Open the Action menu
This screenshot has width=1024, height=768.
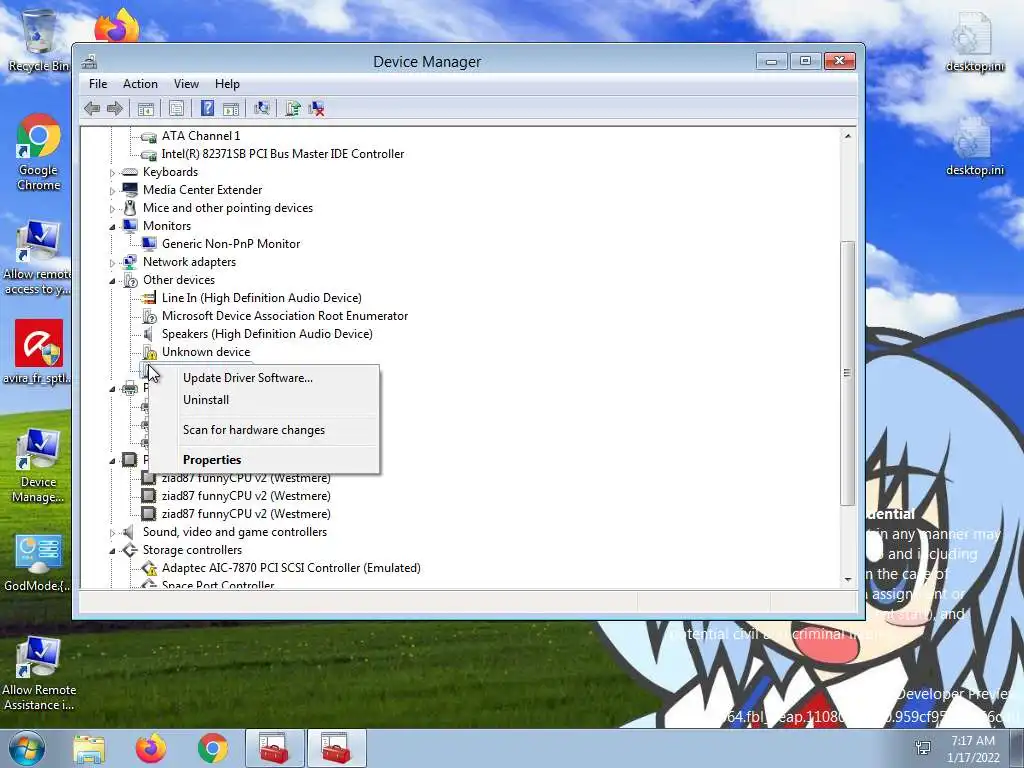(140, 84)
